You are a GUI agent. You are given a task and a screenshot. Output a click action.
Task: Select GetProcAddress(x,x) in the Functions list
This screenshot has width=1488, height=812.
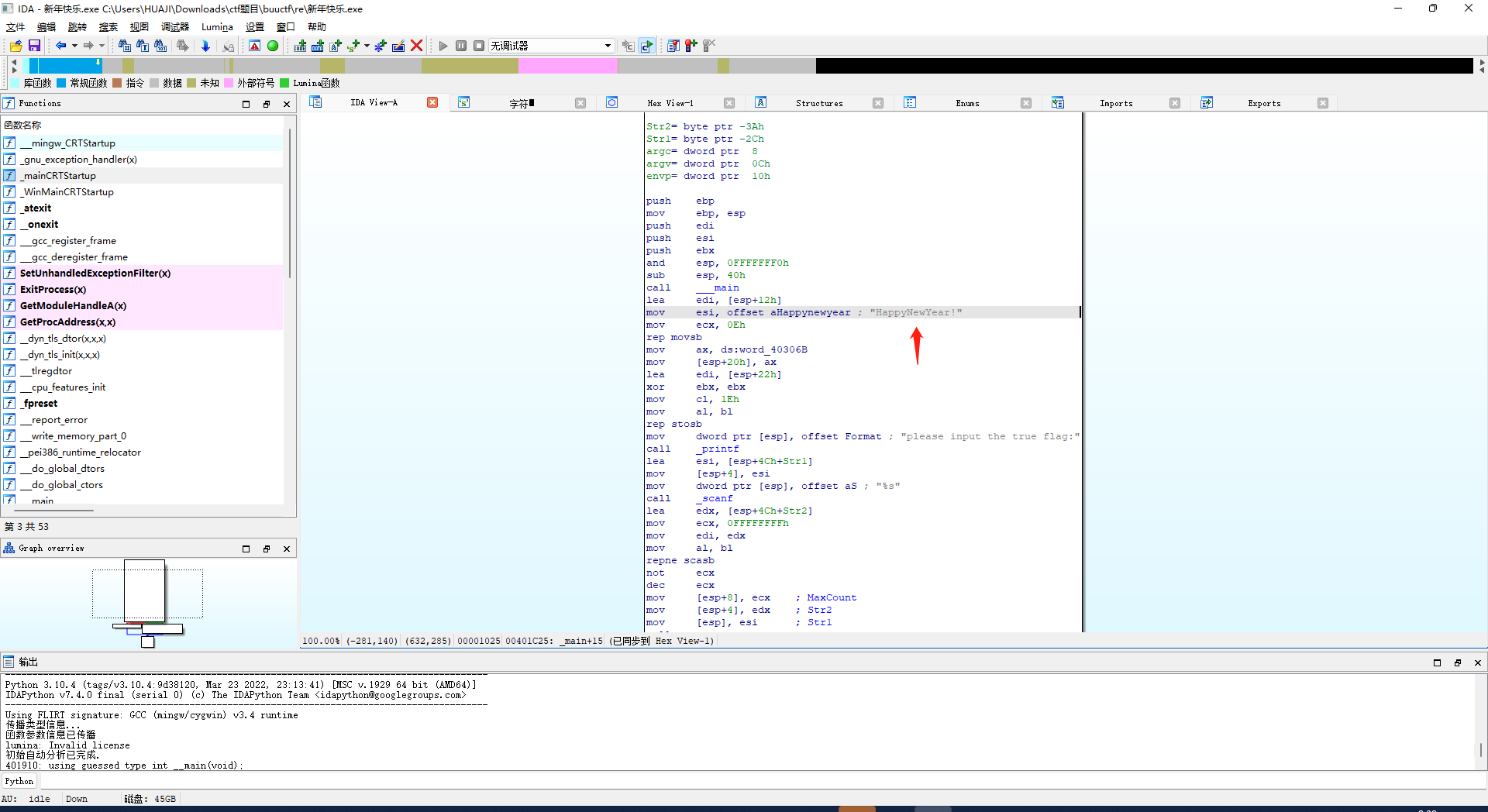pos(143,322)
